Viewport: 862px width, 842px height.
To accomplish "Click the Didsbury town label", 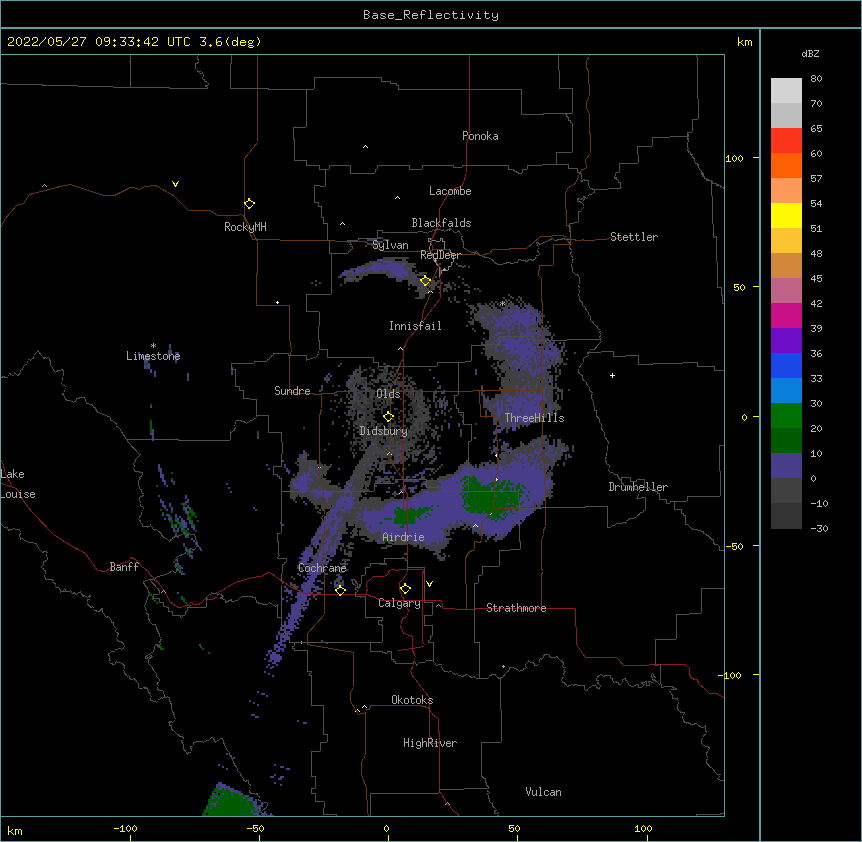I will point(384,431).
